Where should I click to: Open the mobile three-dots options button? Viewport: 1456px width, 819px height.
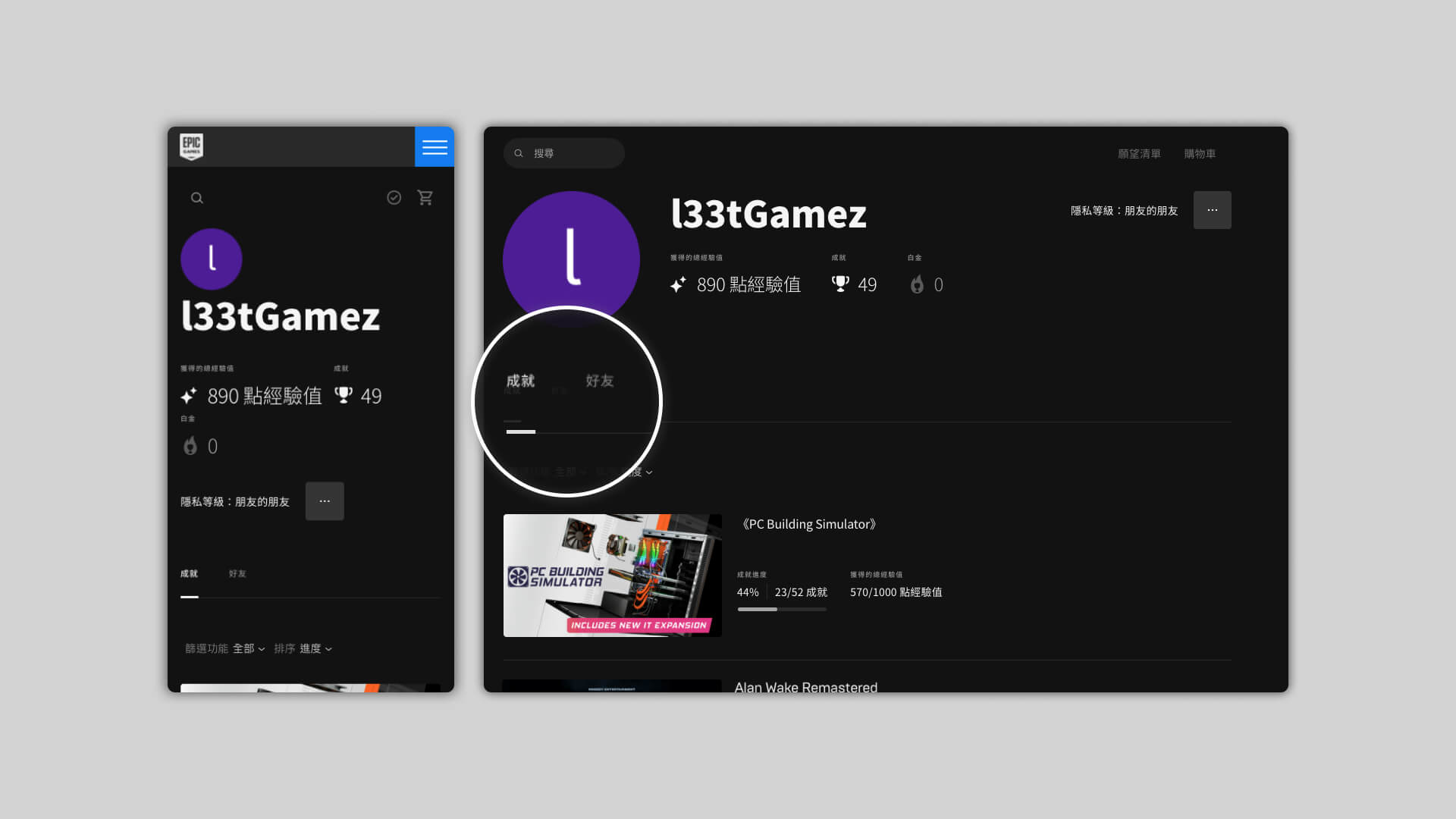[x=325, y=501]
